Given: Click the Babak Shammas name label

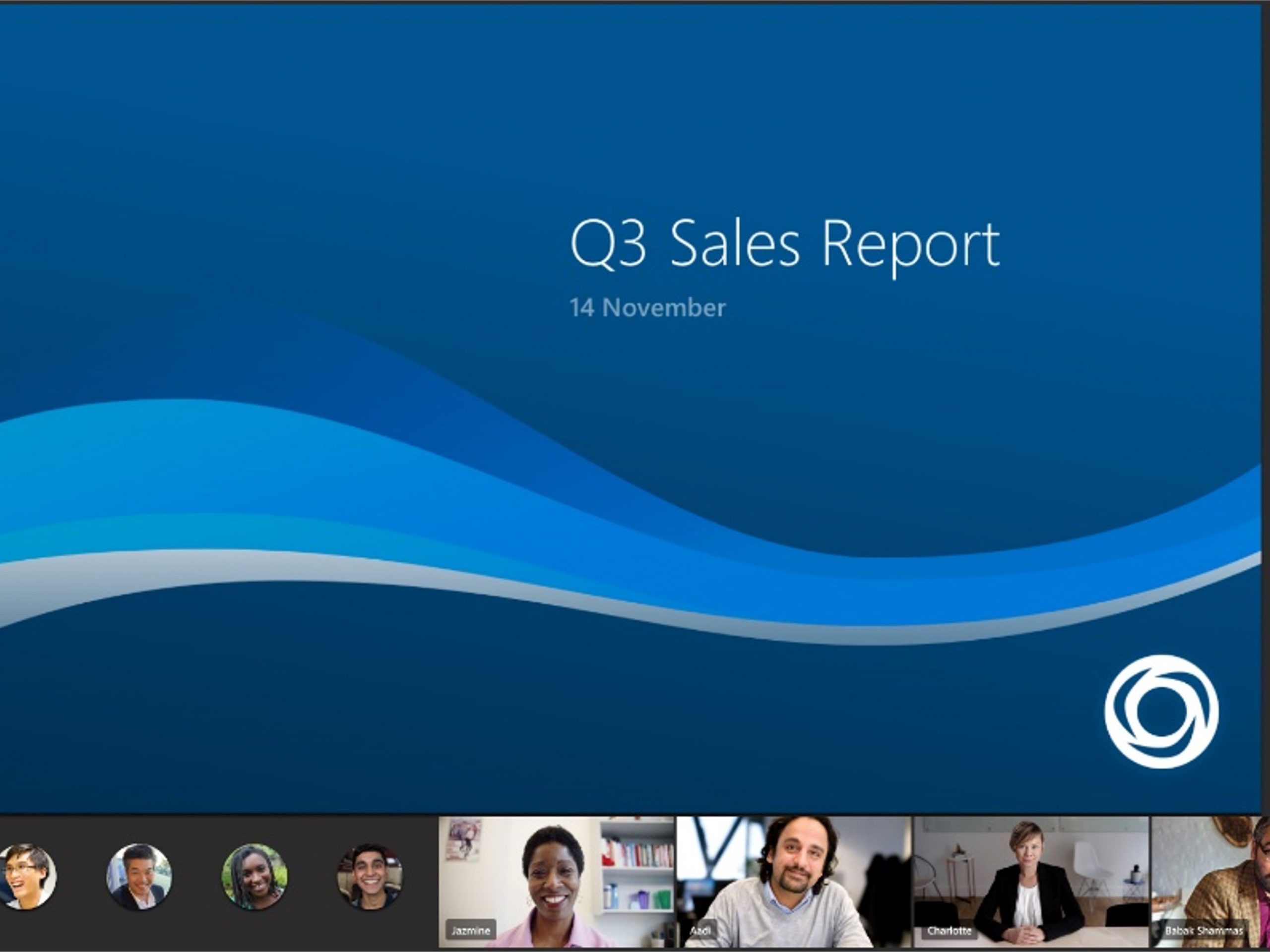Looking at the screenshot, I should tap(1203, 930).
